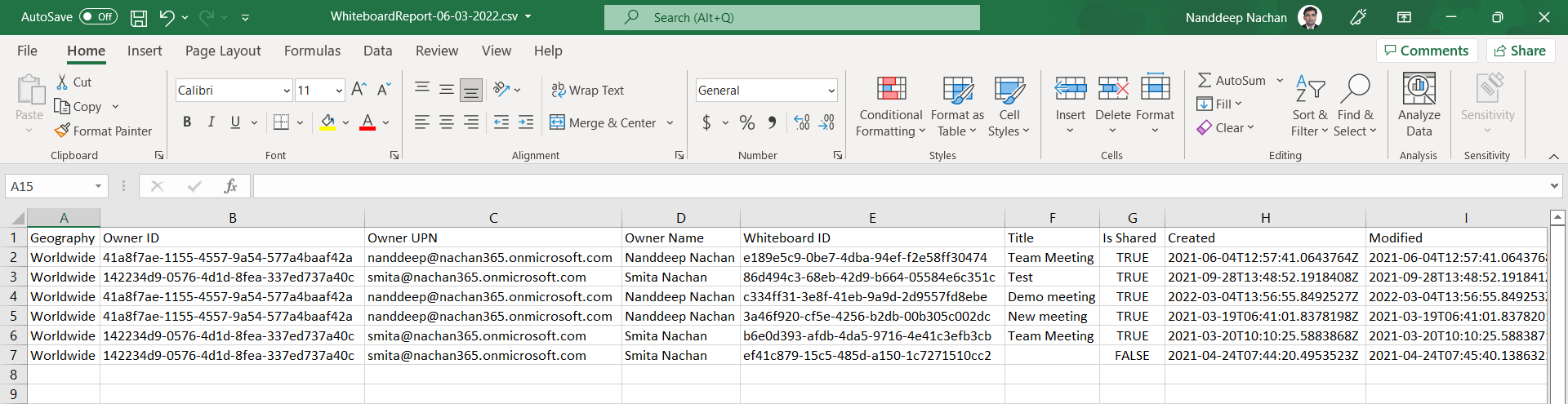Click inside the Search box

pyautogui.click(x=791, y=17)
